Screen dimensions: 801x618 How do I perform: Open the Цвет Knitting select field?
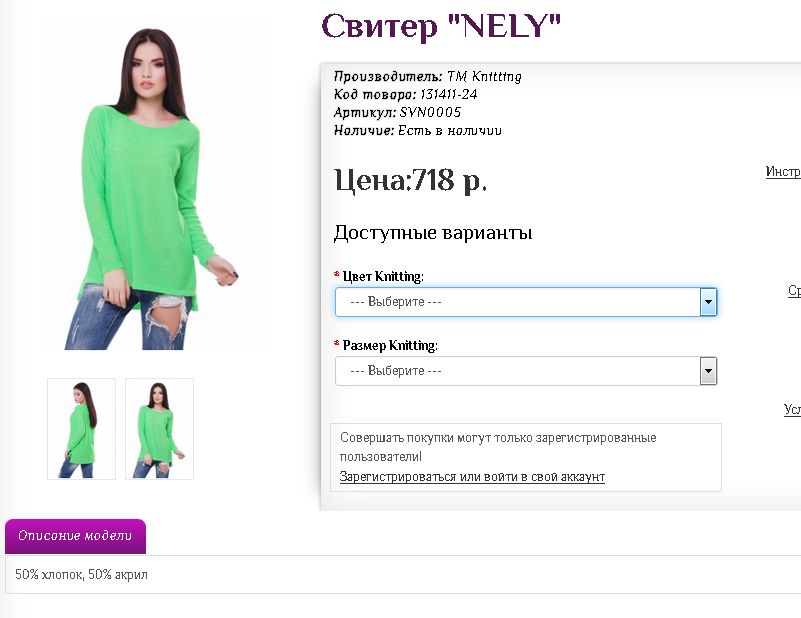(x=515, y=302)
